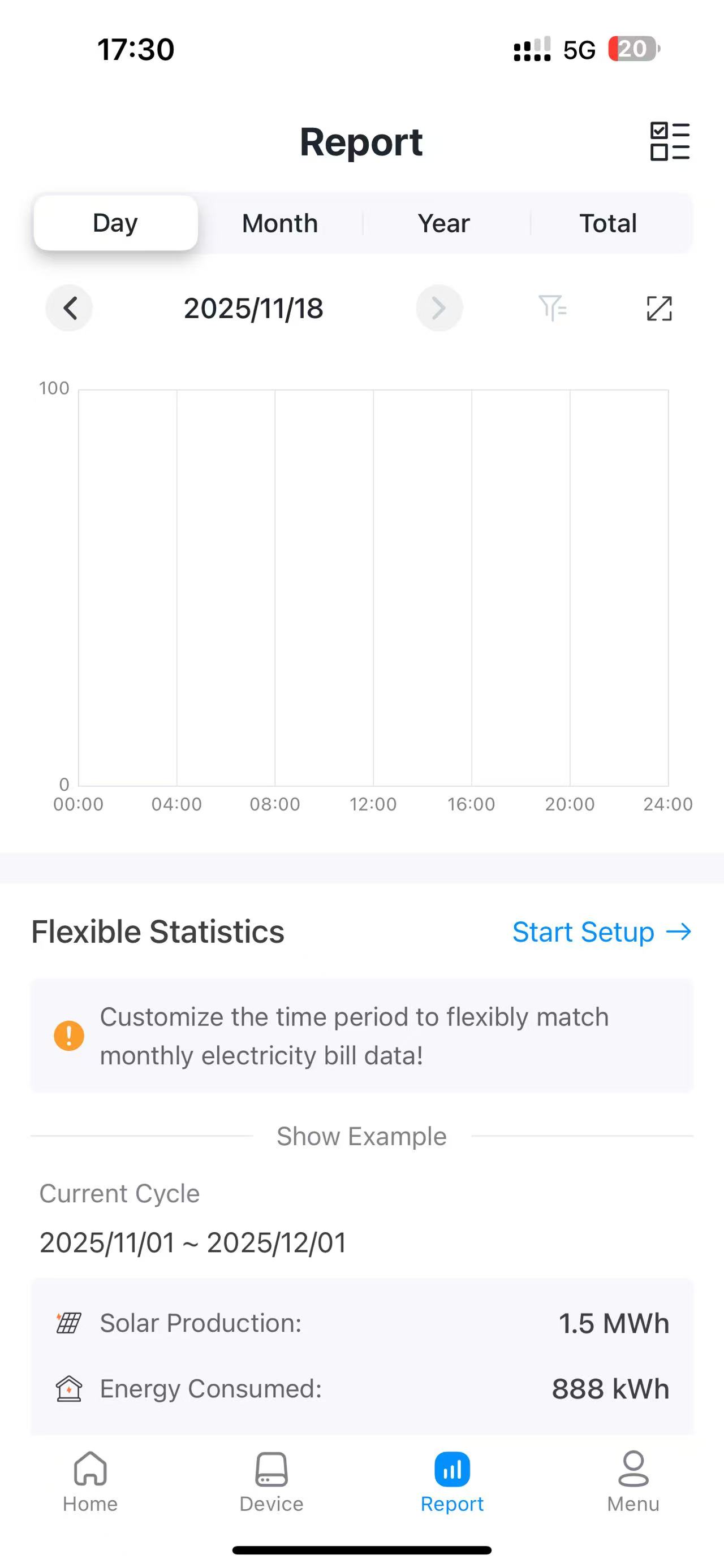
Task: Go to the Home tab
Action: coord(90,1482)
